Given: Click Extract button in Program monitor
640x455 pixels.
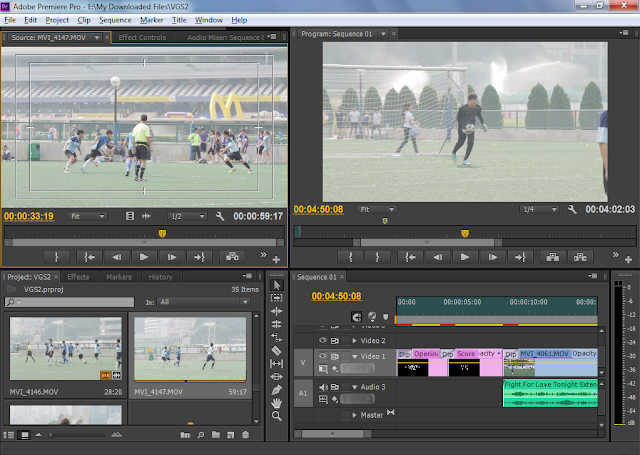Looking at the screenshot, I should coord(580,257).
